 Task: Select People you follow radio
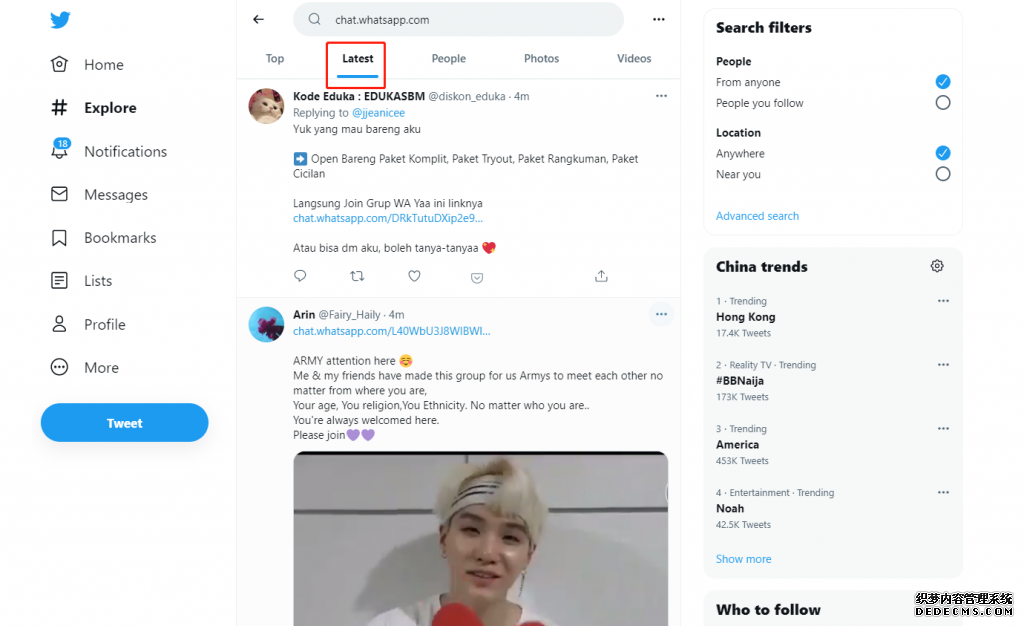(x=942, y=102)
